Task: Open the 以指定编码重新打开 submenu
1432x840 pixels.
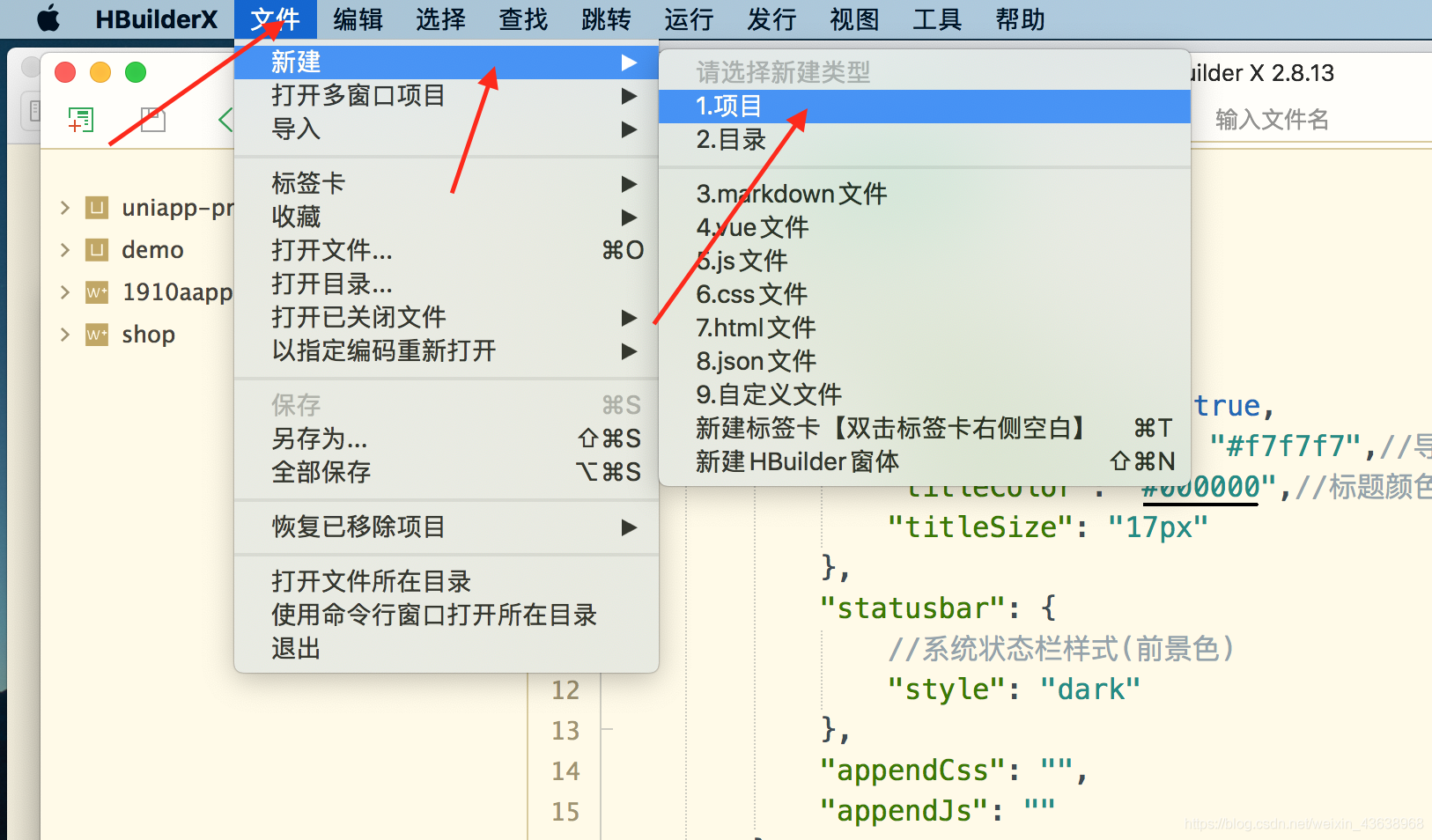Action: pos(447,350)
